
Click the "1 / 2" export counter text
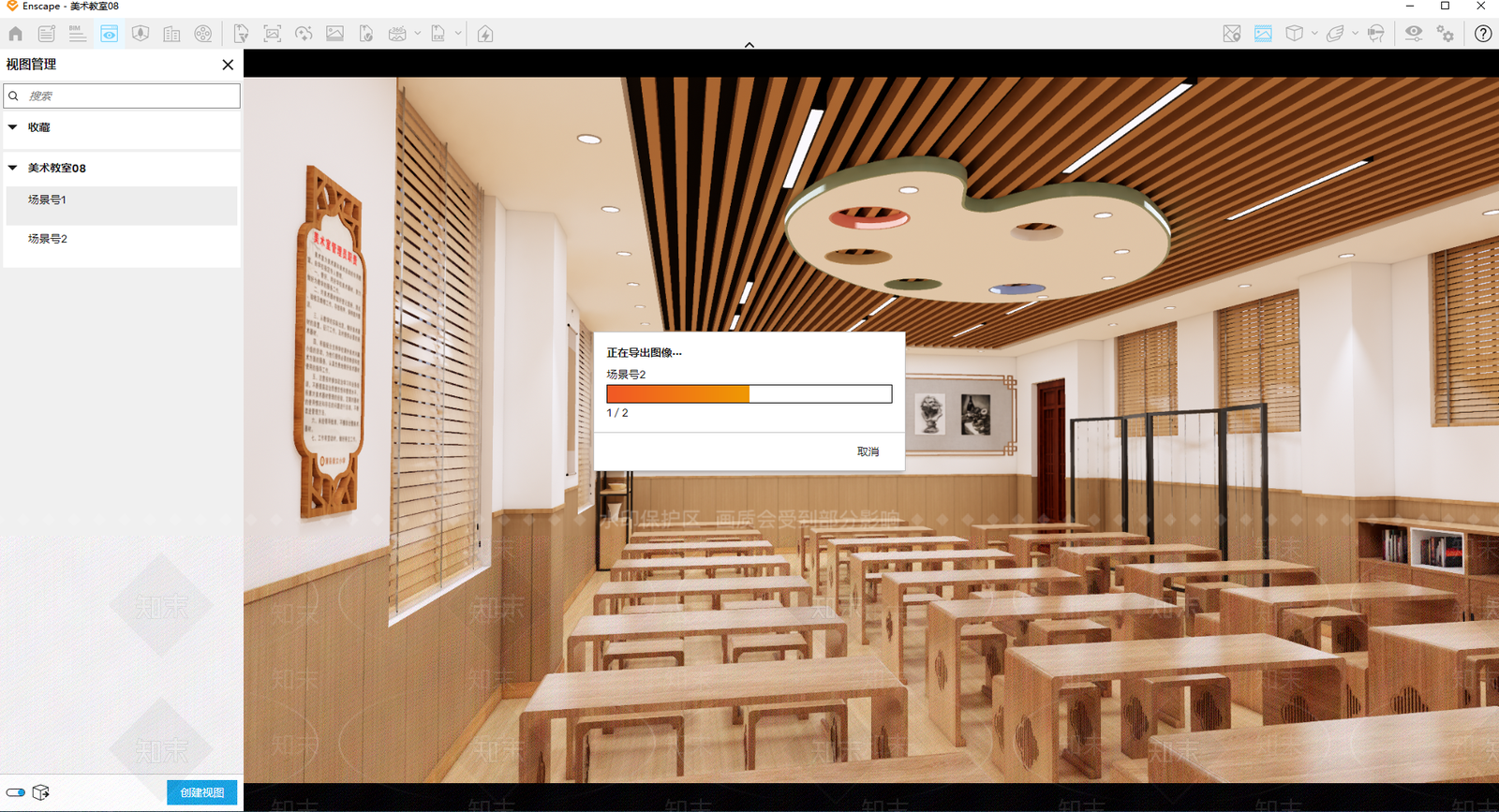pyautogui.click(x=617, y=413)
